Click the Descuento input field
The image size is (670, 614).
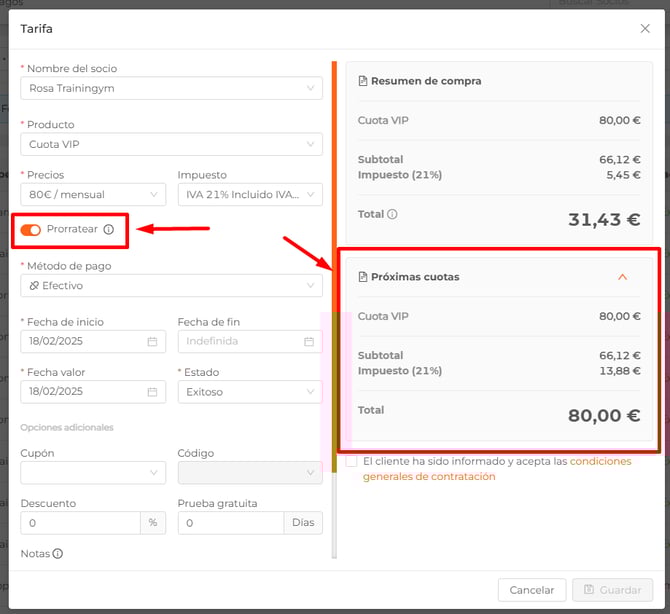(80, 523)
